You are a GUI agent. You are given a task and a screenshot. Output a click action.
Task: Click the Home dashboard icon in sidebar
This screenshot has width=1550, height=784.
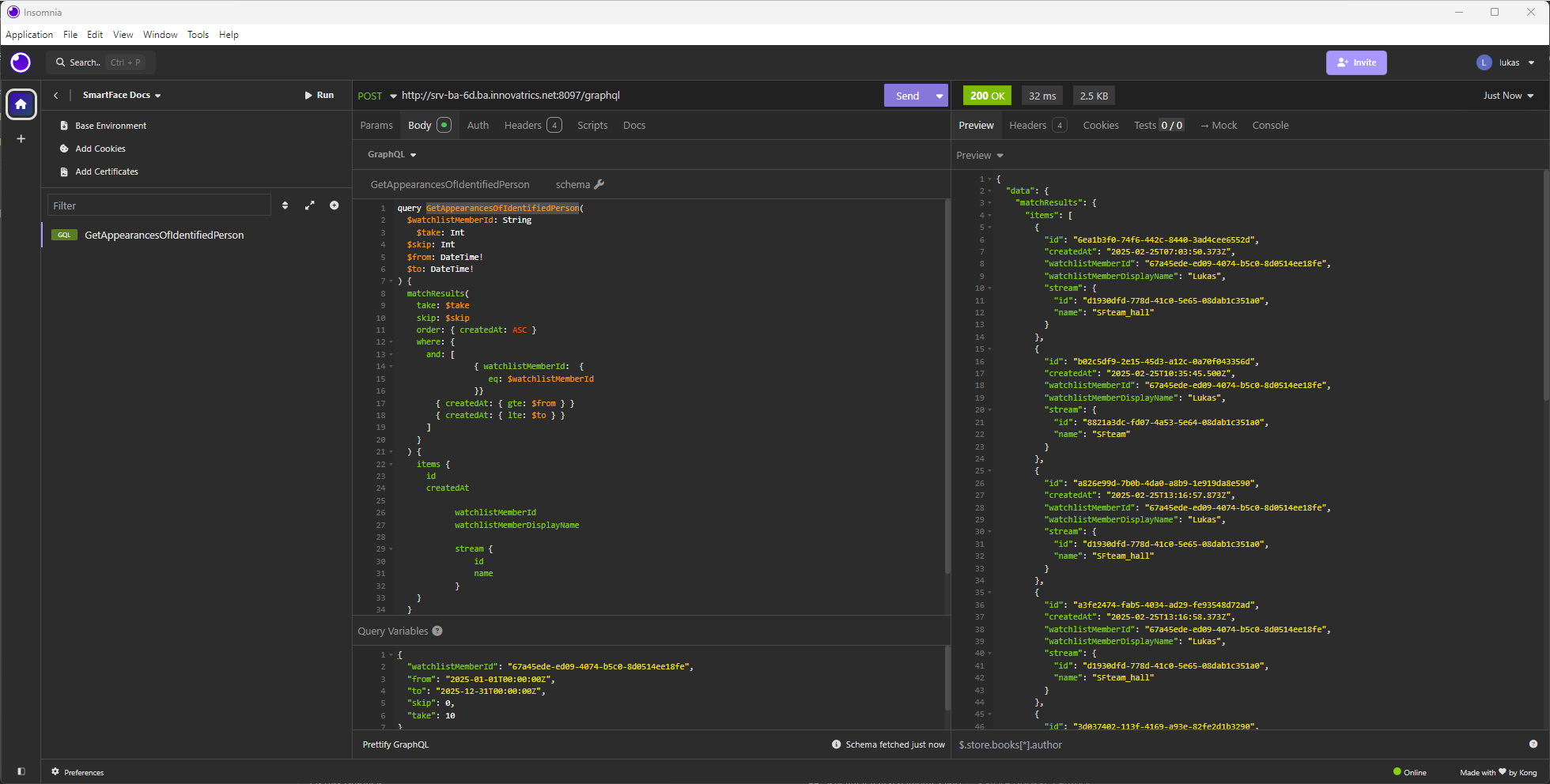click(21, 104)
